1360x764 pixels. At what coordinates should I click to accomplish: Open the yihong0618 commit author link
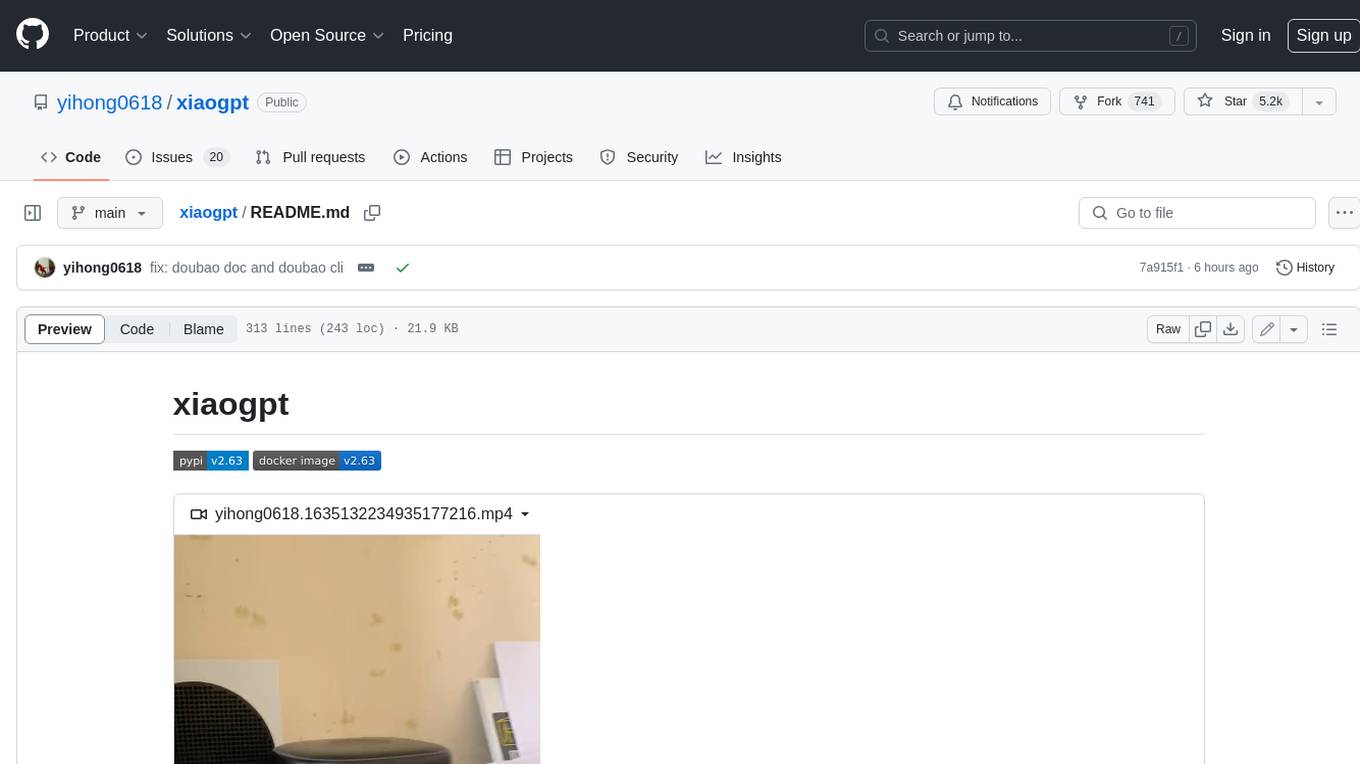pos(102,268)
